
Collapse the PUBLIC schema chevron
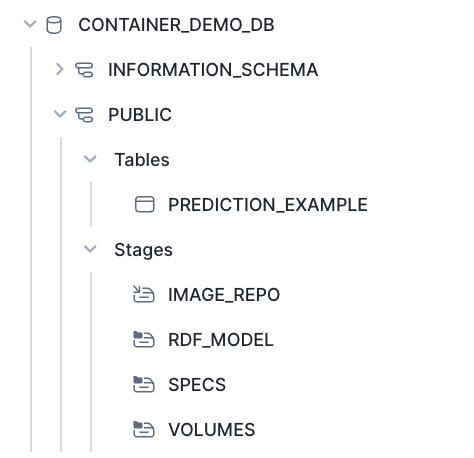(x=60, y=114)
